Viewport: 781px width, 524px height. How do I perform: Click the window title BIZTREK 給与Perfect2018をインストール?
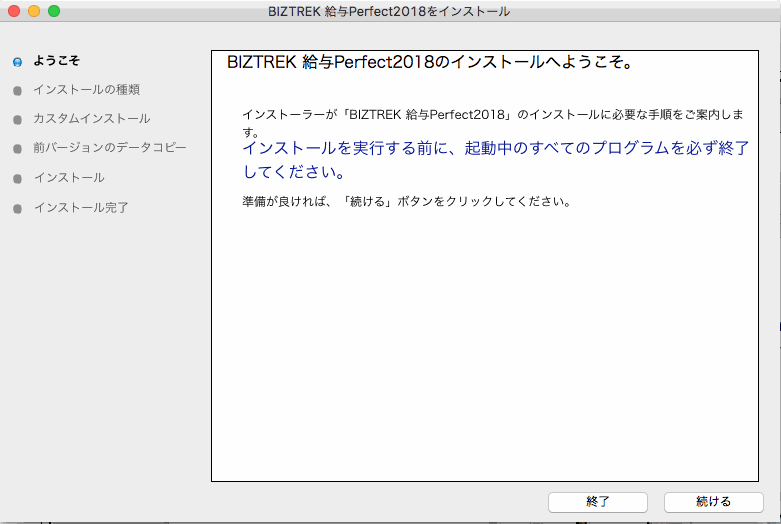click(x=389, y=11)
